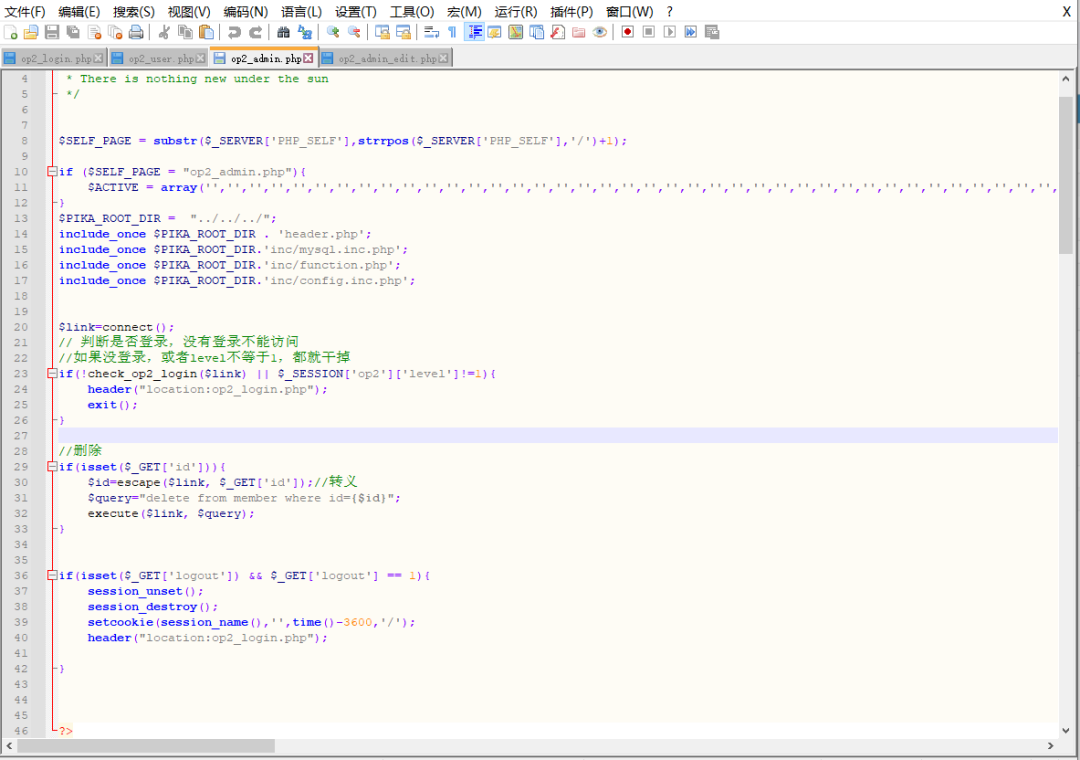Open the 语言(L) menu

point(301,12)
